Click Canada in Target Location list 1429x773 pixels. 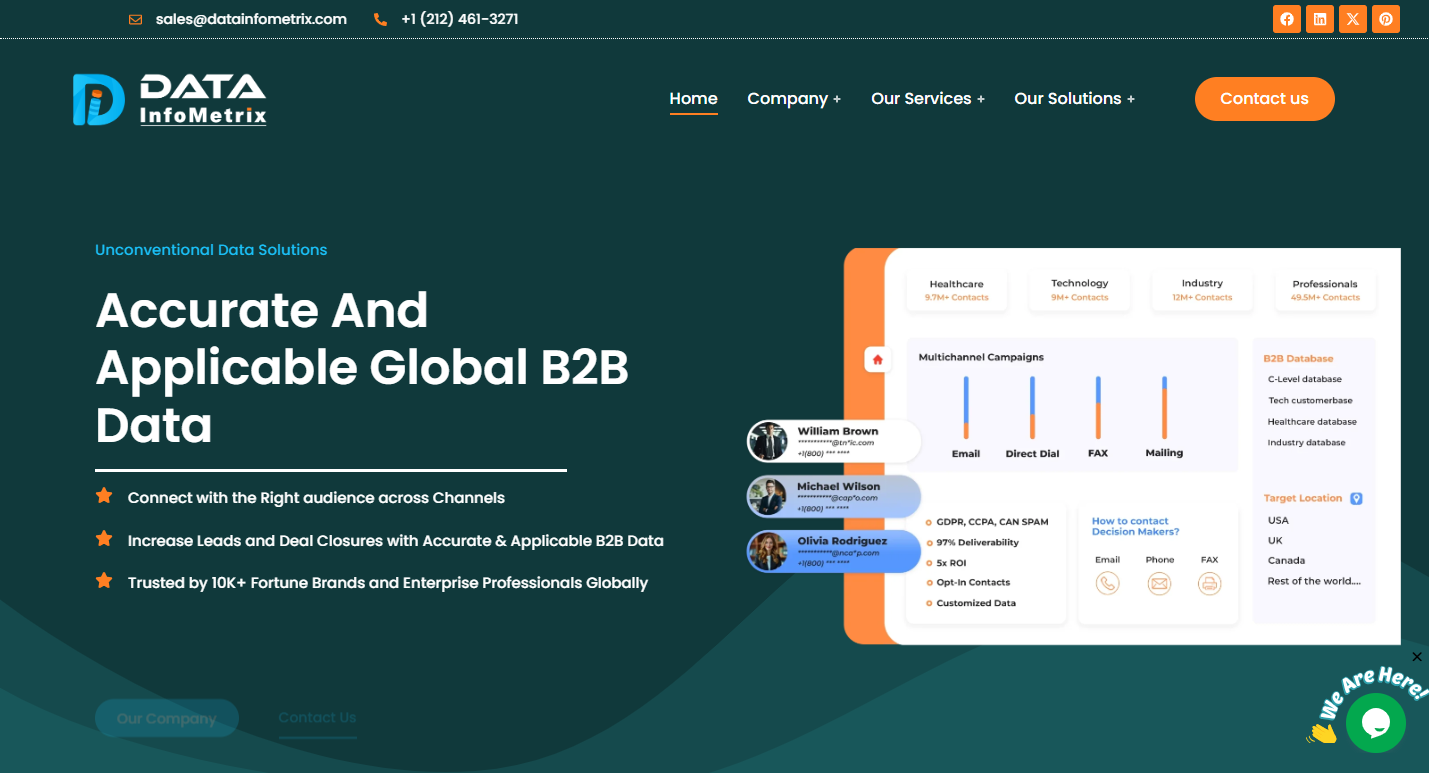click(1286, 560)
